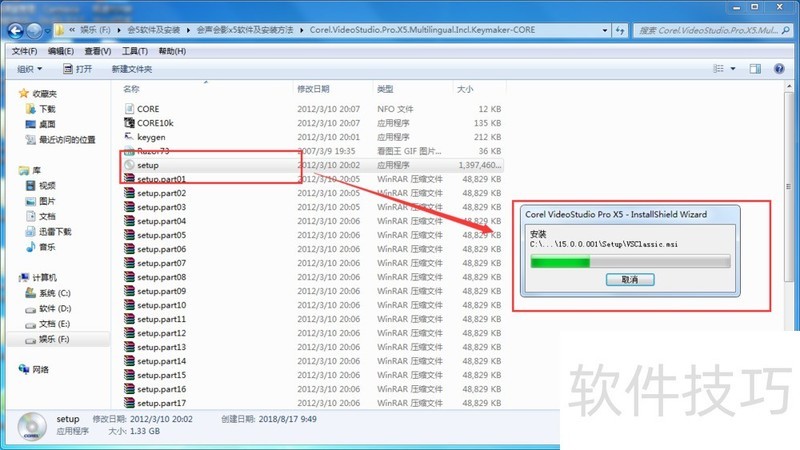This screenshot has height=450, width=800.
Task: Select the setup.part13 WinRAR icon
Action: [x=129, y=347]
